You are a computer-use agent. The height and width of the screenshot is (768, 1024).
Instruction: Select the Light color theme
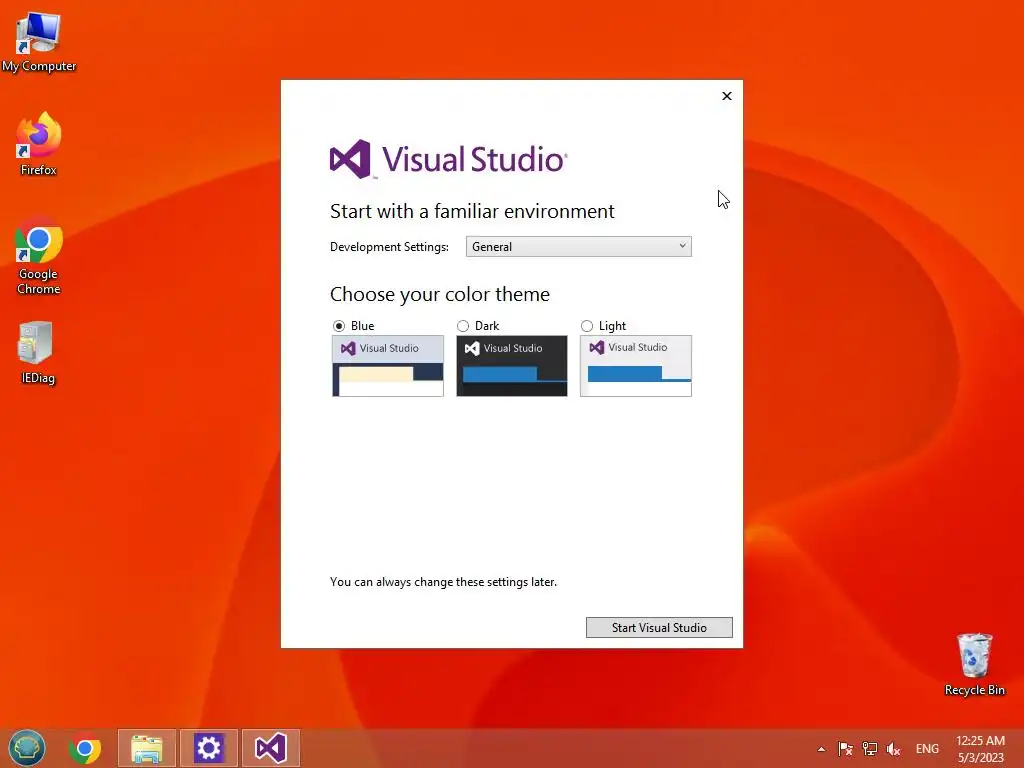[x=587, y=326]
